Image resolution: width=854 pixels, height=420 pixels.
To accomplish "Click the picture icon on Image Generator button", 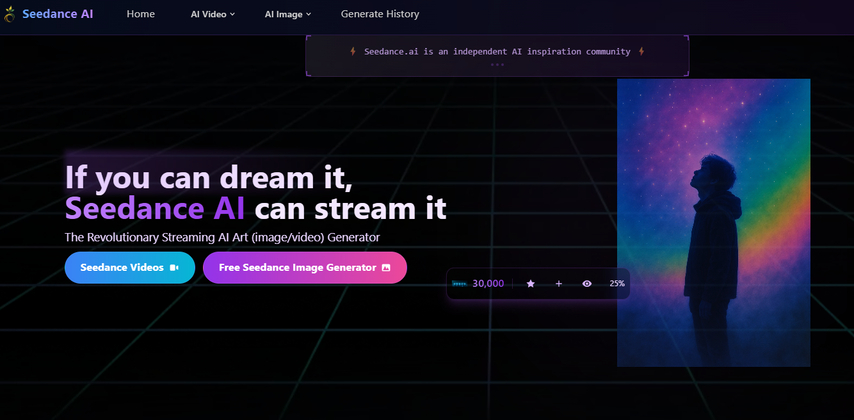I will point(386,268).
